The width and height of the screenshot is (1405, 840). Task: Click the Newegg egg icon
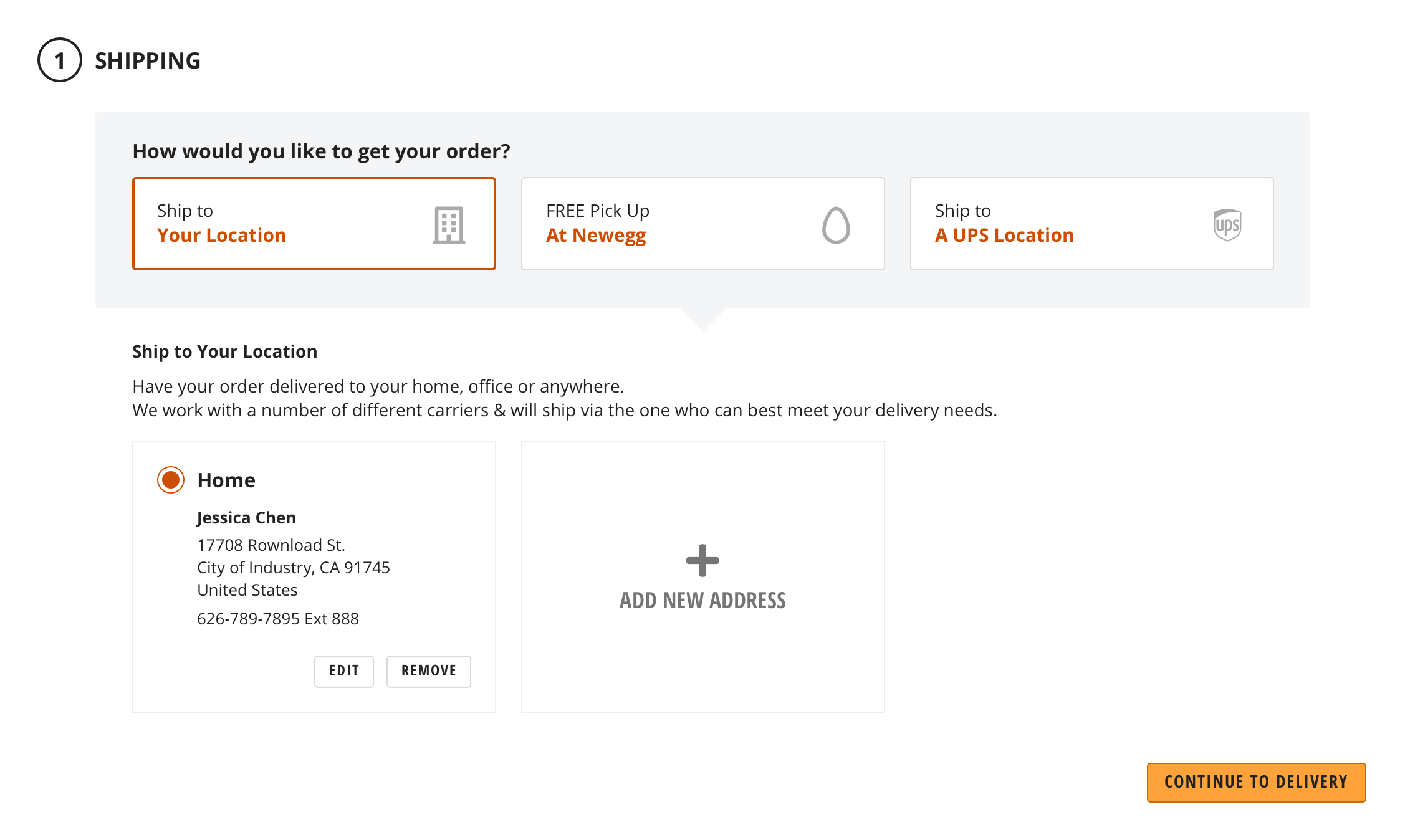point(836,224)
